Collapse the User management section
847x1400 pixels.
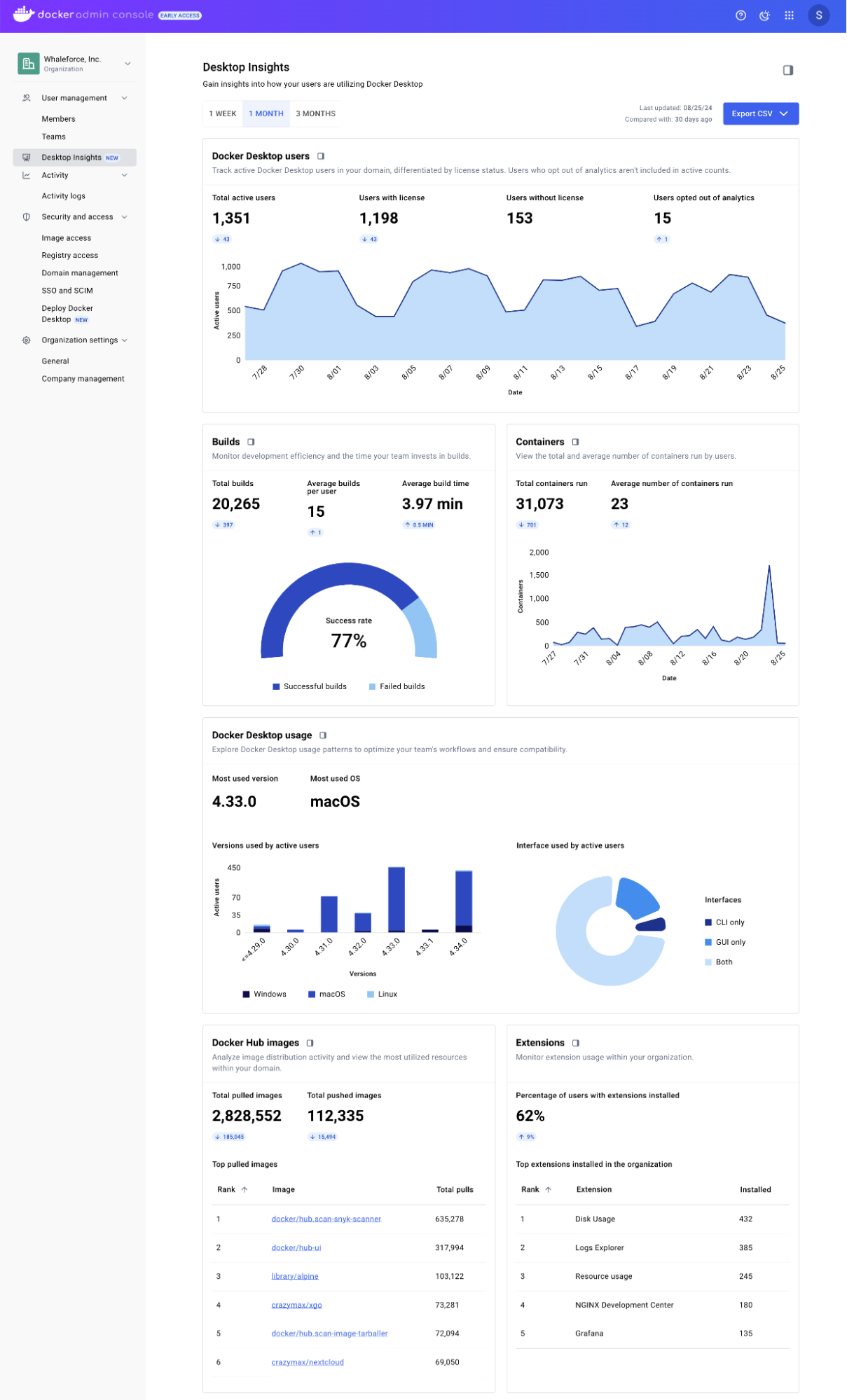pyautogui.click(x=124, y=98)
